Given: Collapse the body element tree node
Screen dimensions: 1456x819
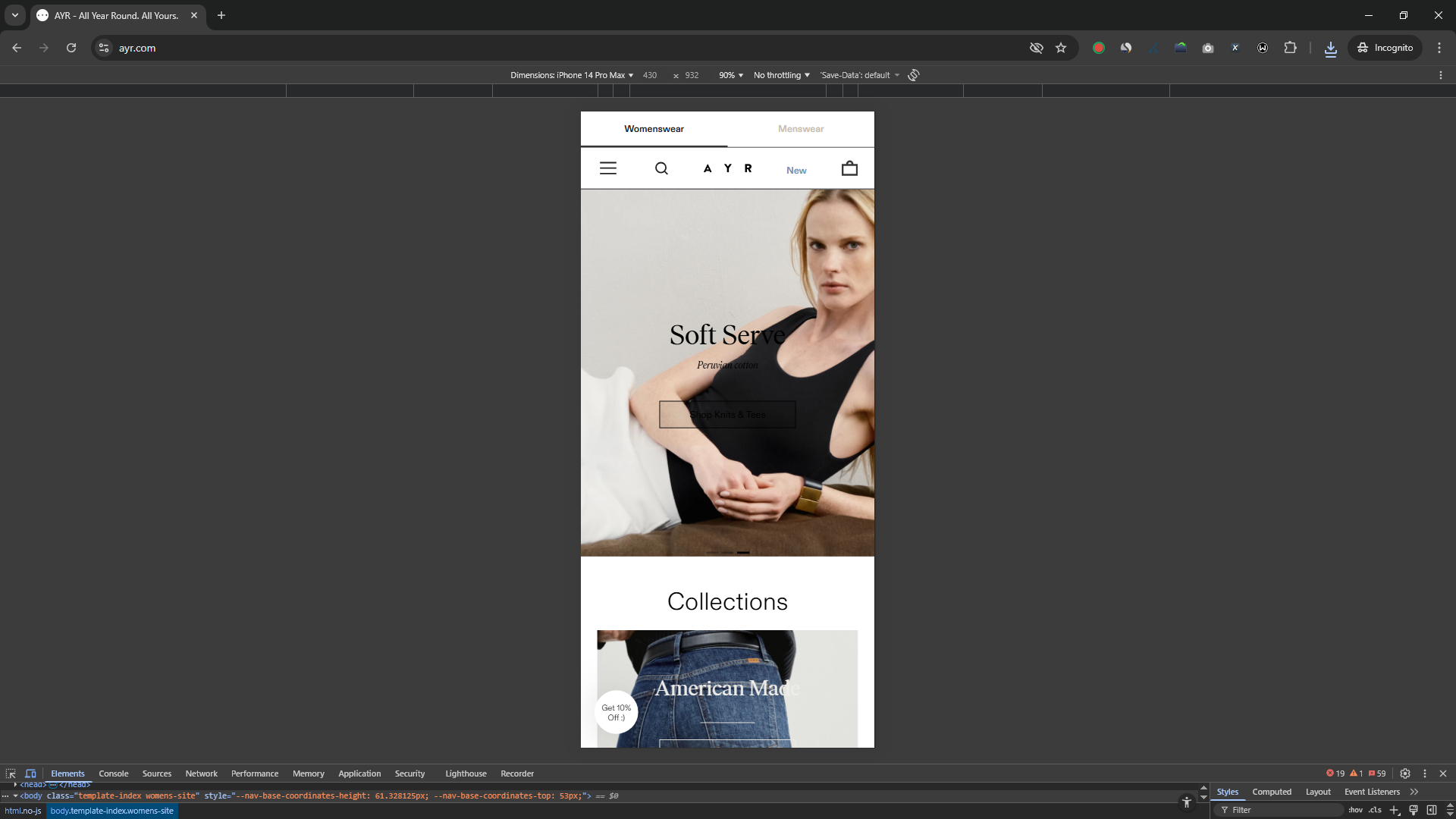Looking at the screenshot, I should pyautogui.click(x=15, y=795).
